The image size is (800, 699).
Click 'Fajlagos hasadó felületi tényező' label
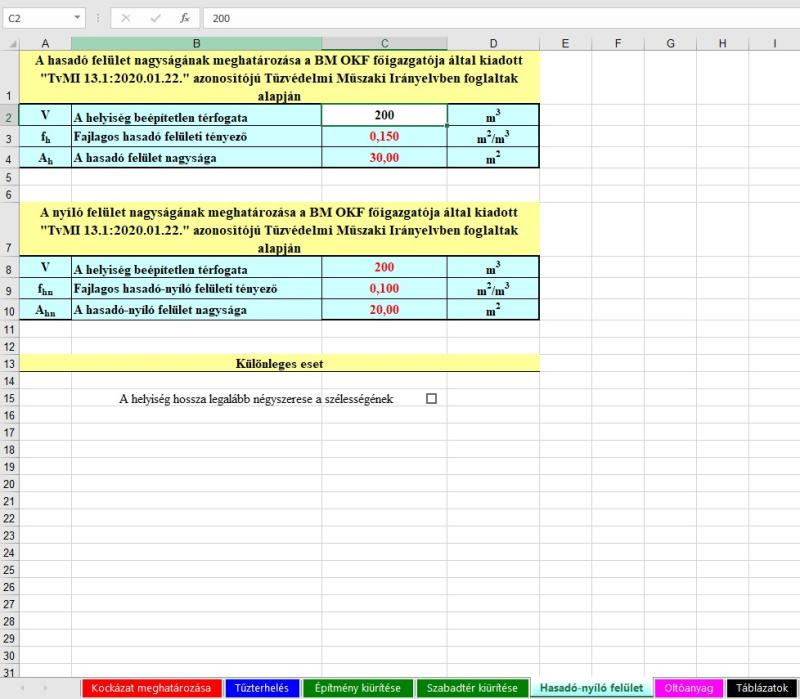coord(160,137)
